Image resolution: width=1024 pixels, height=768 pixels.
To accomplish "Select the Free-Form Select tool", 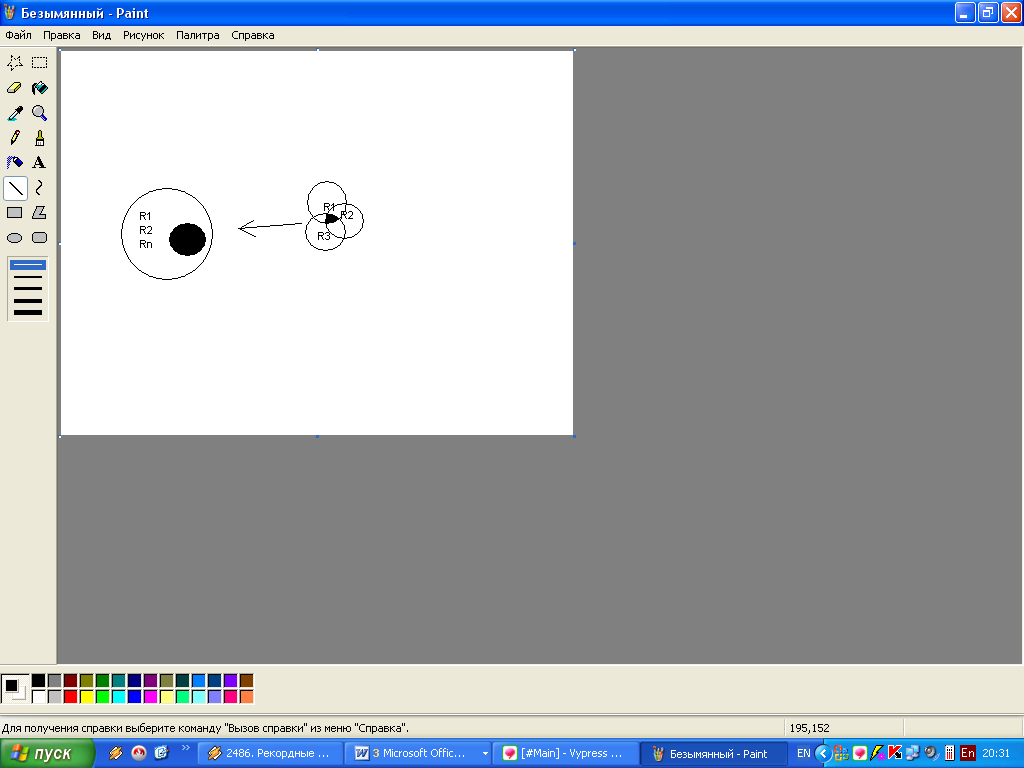I will point(15,63).
